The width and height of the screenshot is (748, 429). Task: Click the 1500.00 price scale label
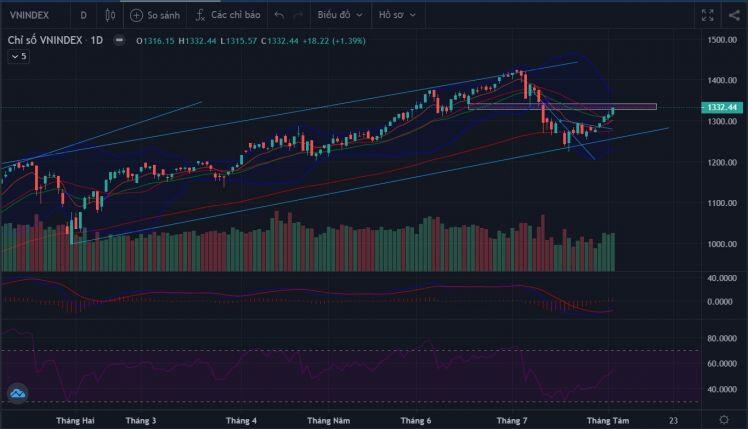point(722,40)
